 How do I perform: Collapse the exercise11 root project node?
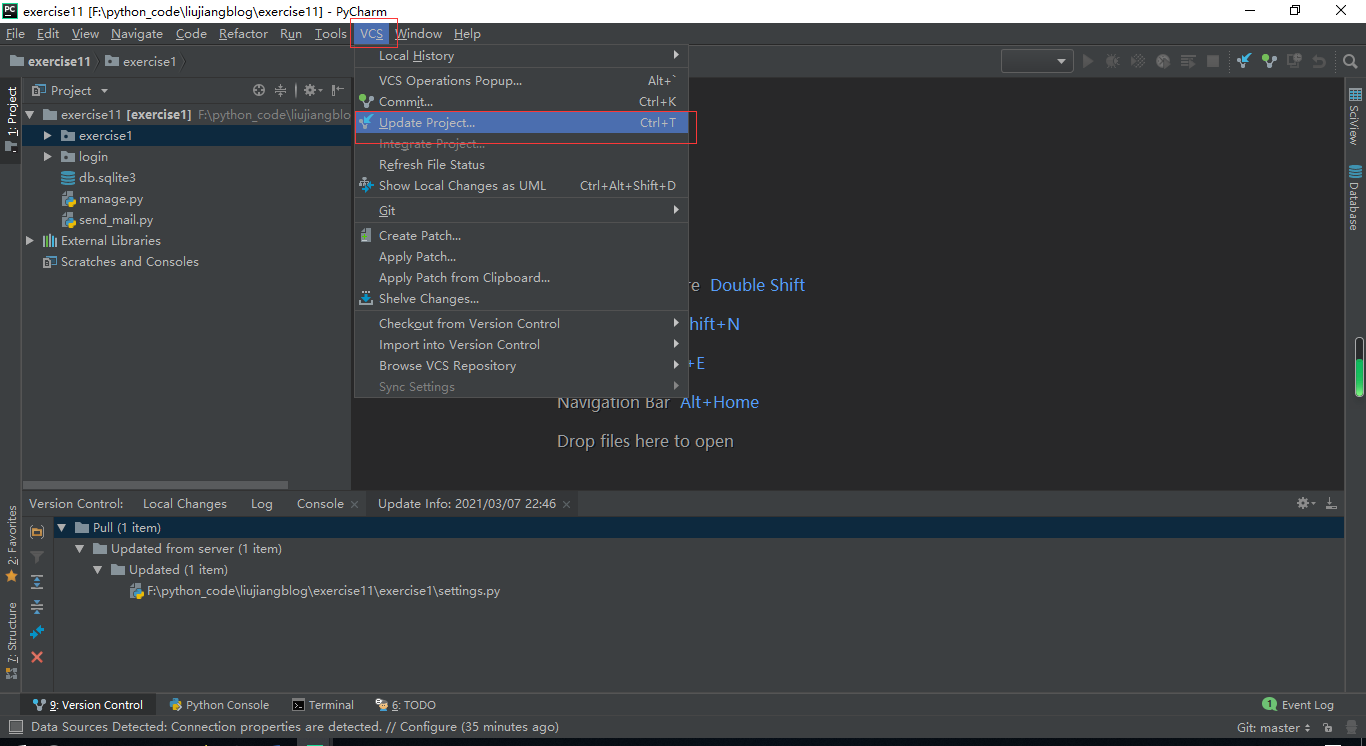tap(31, 115)
